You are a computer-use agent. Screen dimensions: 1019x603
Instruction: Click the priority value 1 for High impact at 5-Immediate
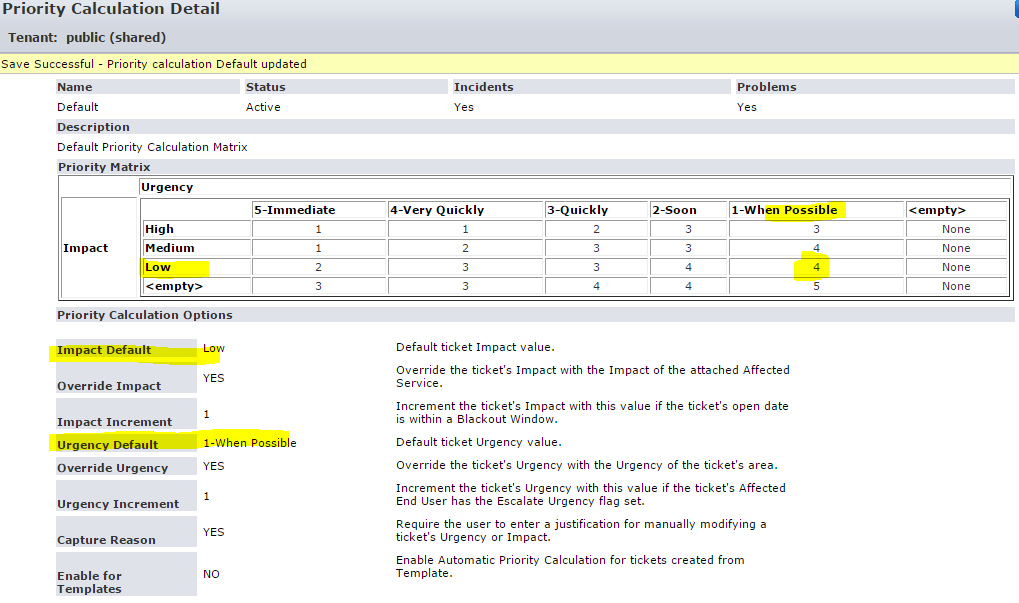(318, 228)
